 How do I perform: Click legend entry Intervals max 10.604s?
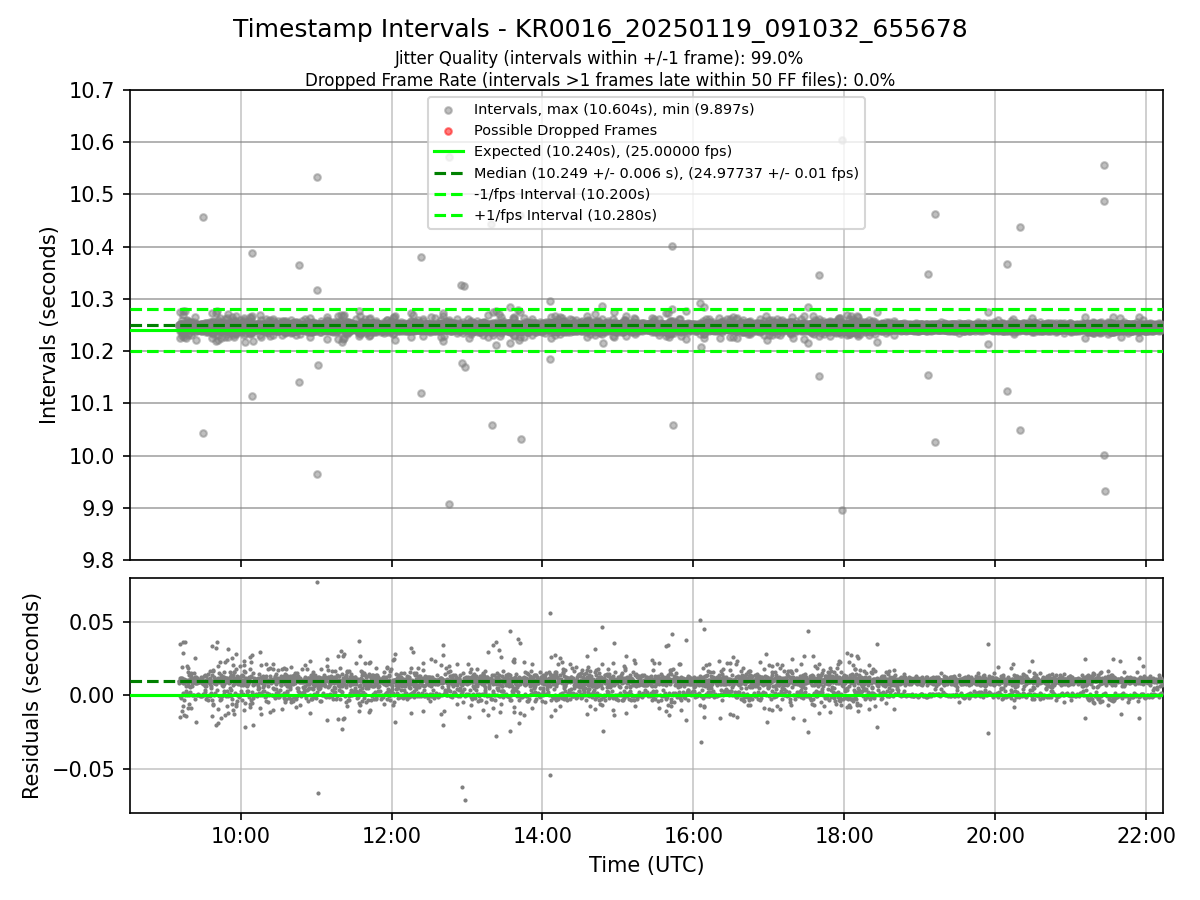tap(614, 109)
